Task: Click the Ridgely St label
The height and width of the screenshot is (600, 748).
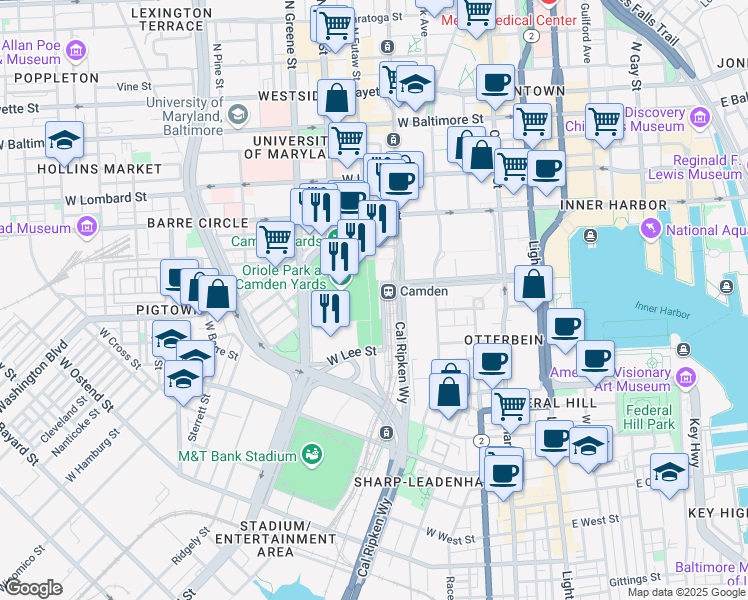Action: [191, 546]
